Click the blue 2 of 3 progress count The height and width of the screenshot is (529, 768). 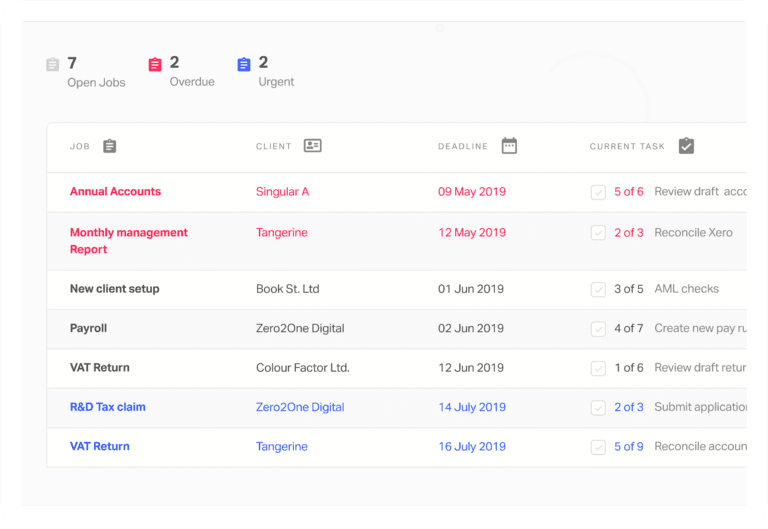tap(629, 407)
